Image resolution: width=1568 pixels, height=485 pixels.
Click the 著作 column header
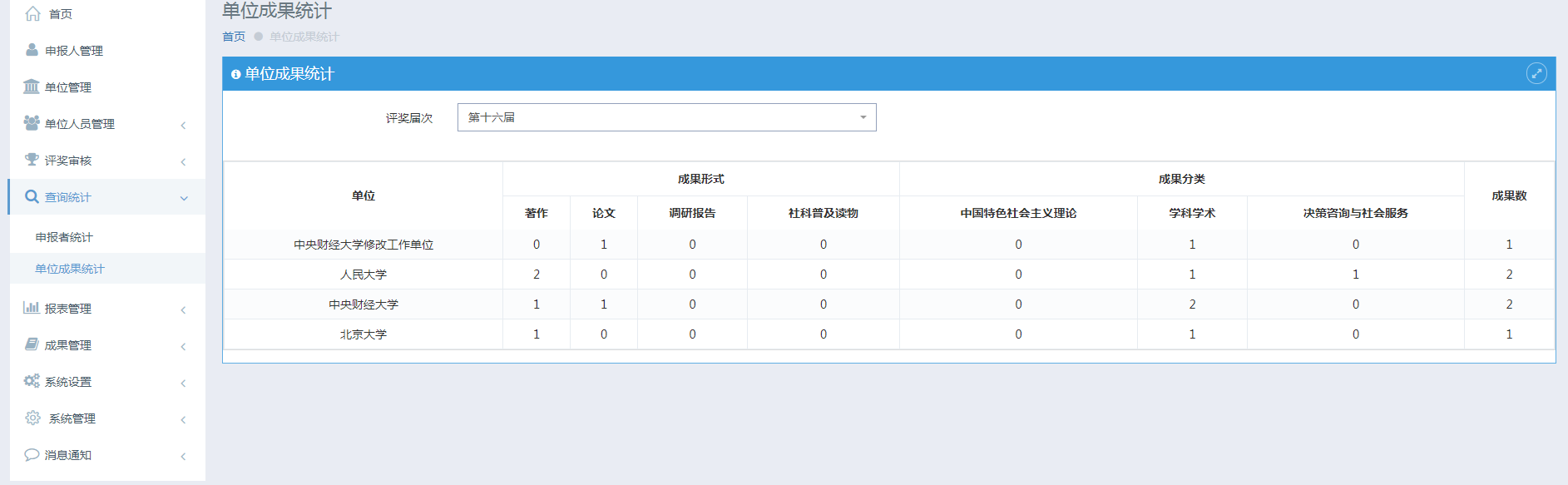tap(537, 213)
